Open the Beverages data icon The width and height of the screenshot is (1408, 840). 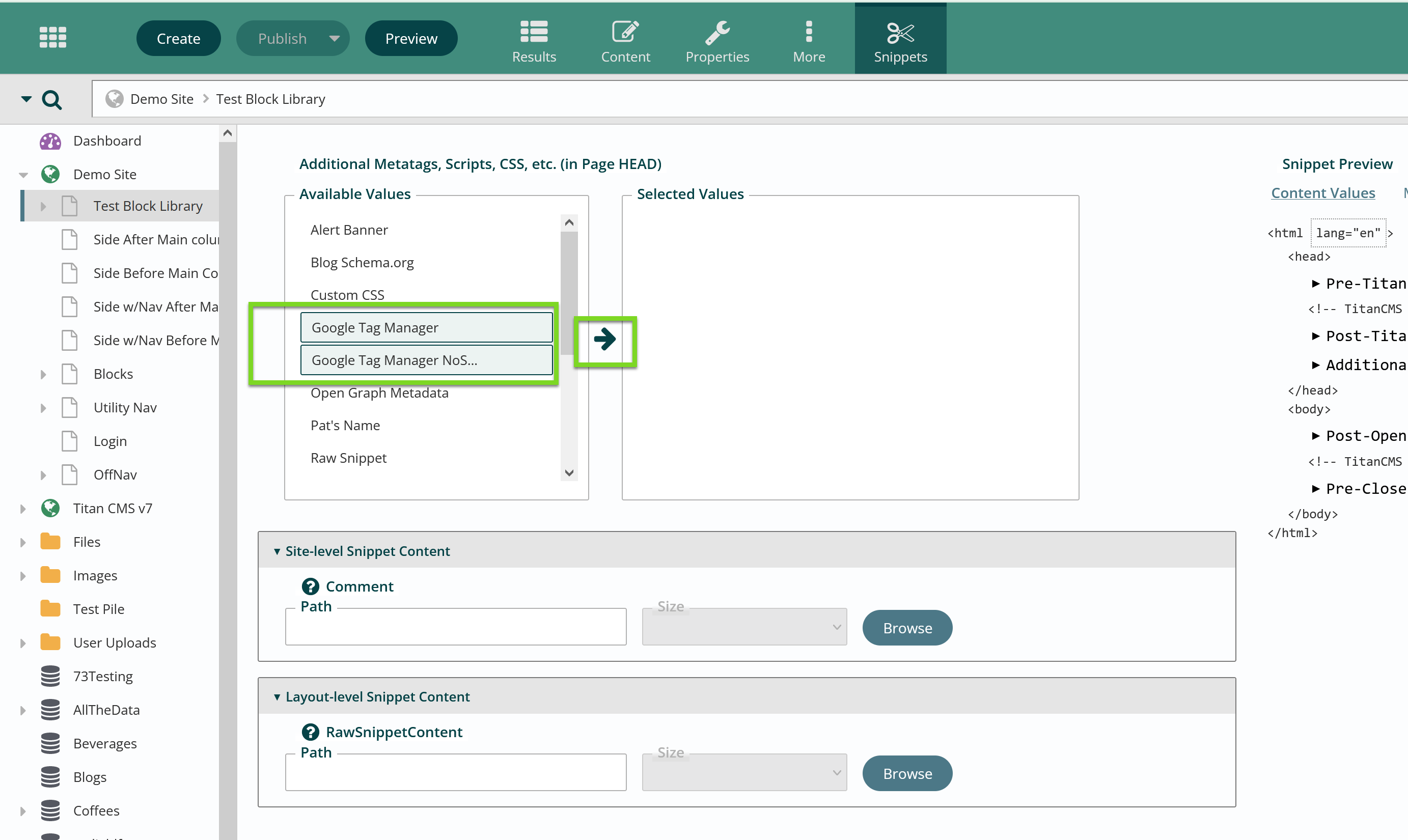50,743
